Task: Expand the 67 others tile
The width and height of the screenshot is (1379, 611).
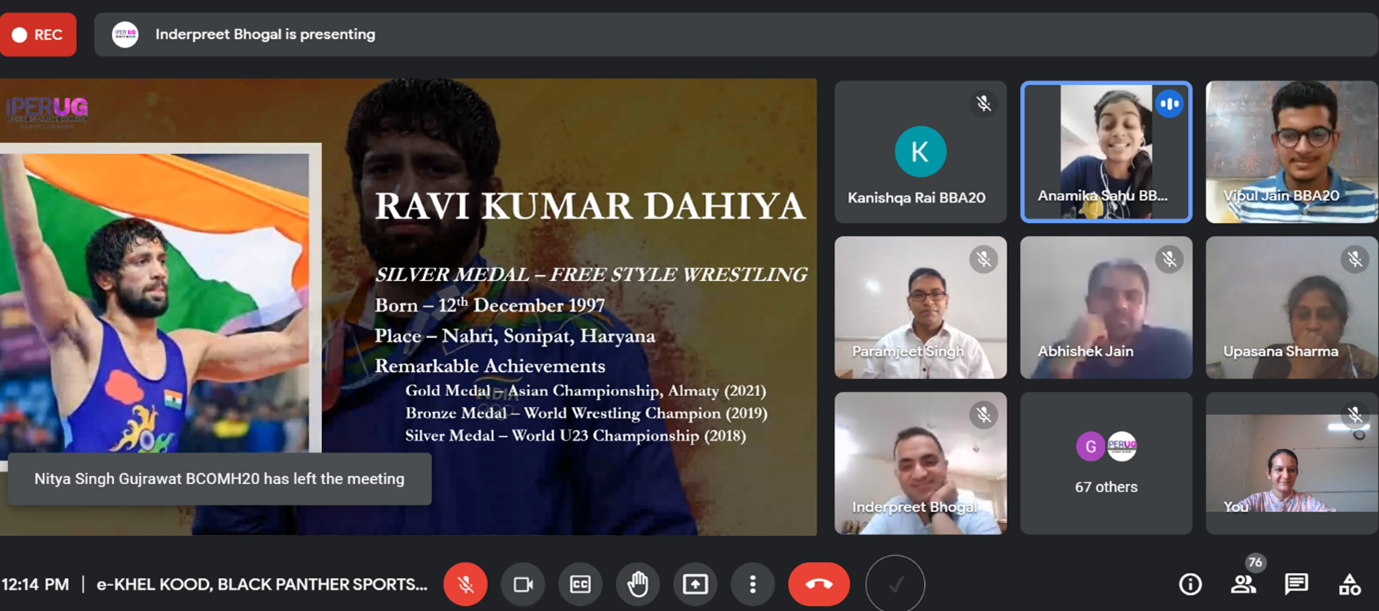Action: pyautogui.click(x=1105, y=463)
